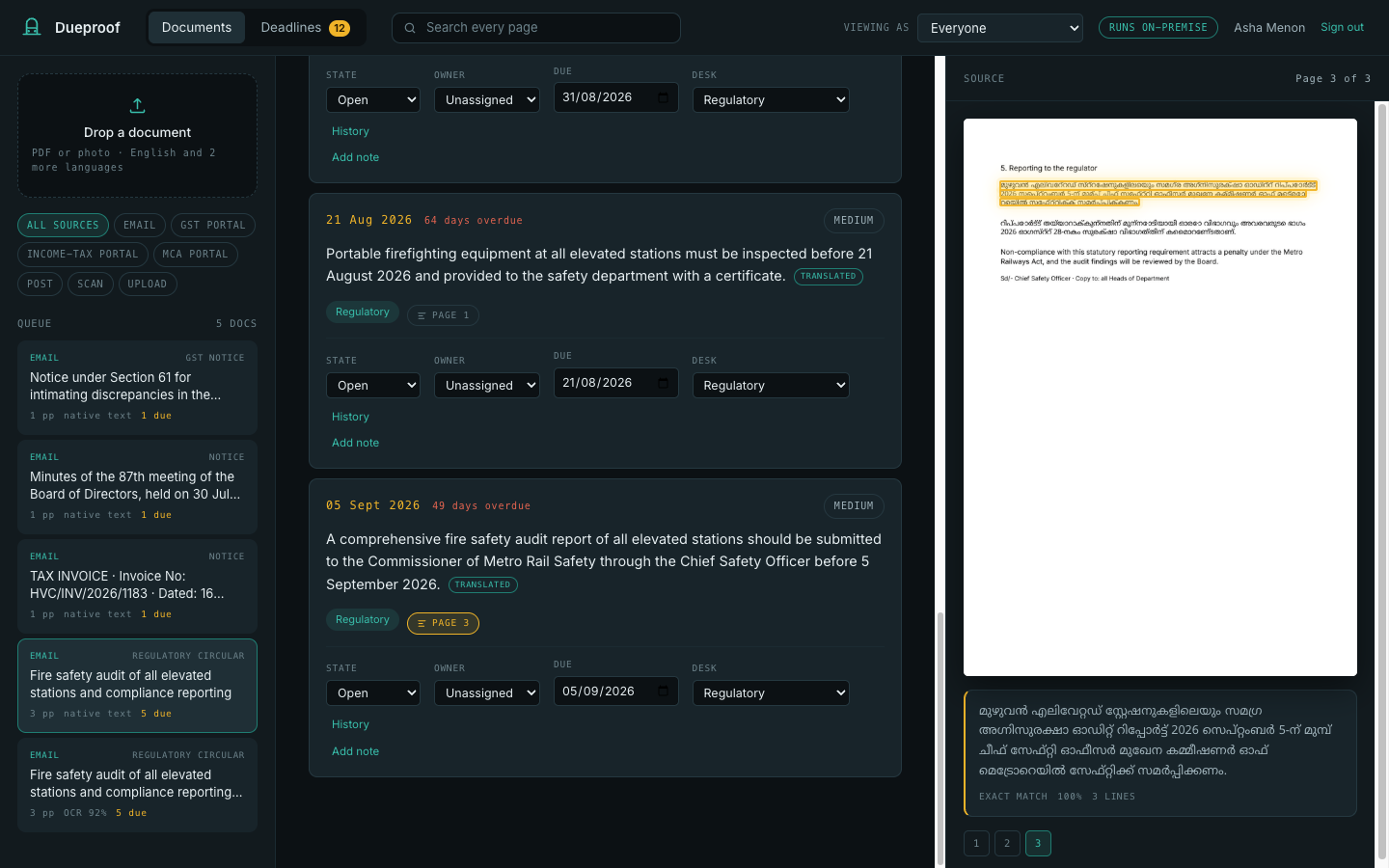Toggle the EMAIL source filter chip
This screenshot has height=868, width=1389.
point(140,225)
